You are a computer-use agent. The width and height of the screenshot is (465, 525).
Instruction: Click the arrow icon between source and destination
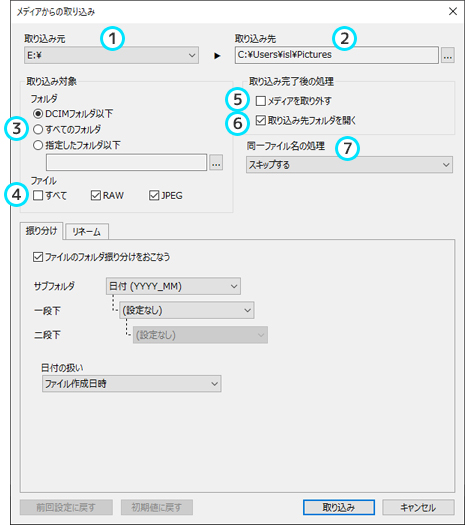tap(217, 56)
